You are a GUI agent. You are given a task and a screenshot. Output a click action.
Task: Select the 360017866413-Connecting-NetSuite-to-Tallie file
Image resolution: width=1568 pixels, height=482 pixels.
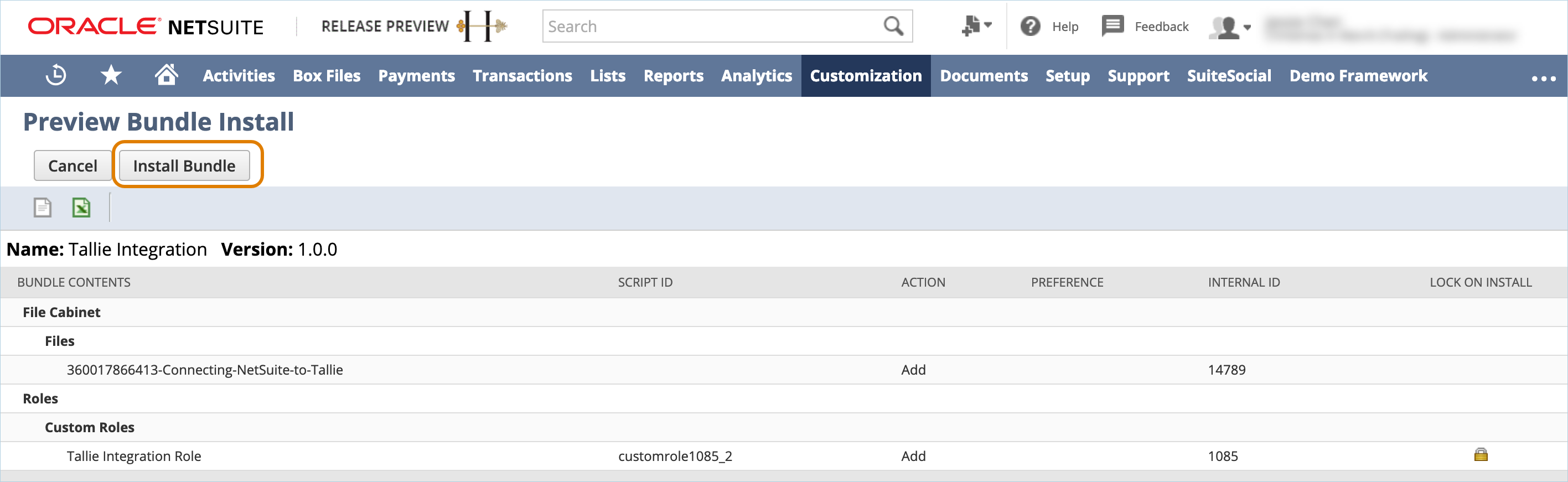pyautogui.click(x=205, y=370)
